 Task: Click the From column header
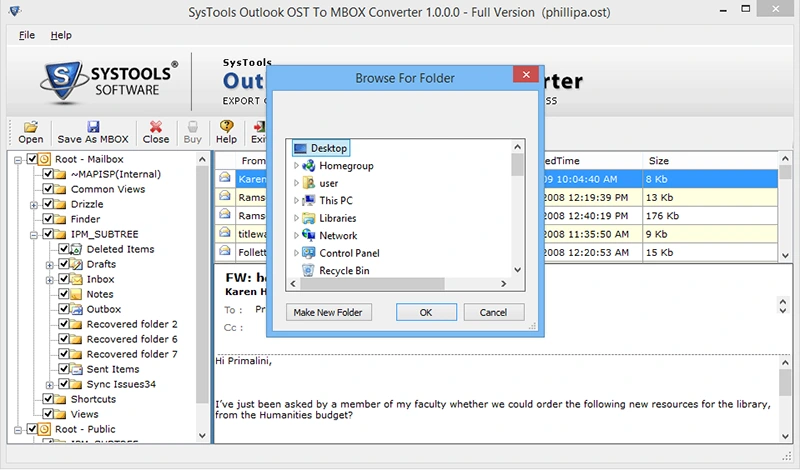pyautogui.click(x=253, y=161)
